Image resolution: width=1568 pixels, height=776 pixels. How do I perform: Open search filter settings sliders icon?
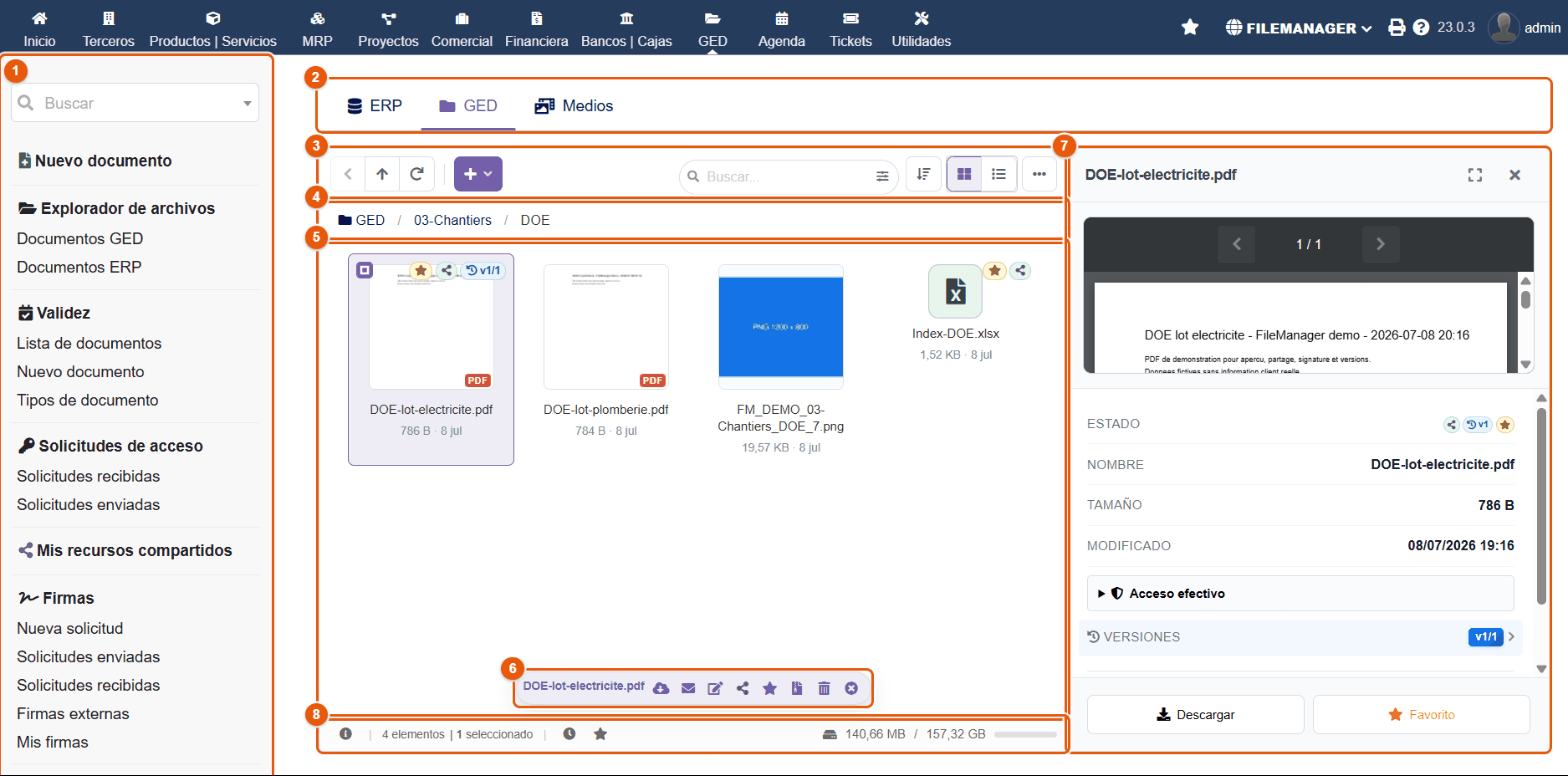pos(882,176)
